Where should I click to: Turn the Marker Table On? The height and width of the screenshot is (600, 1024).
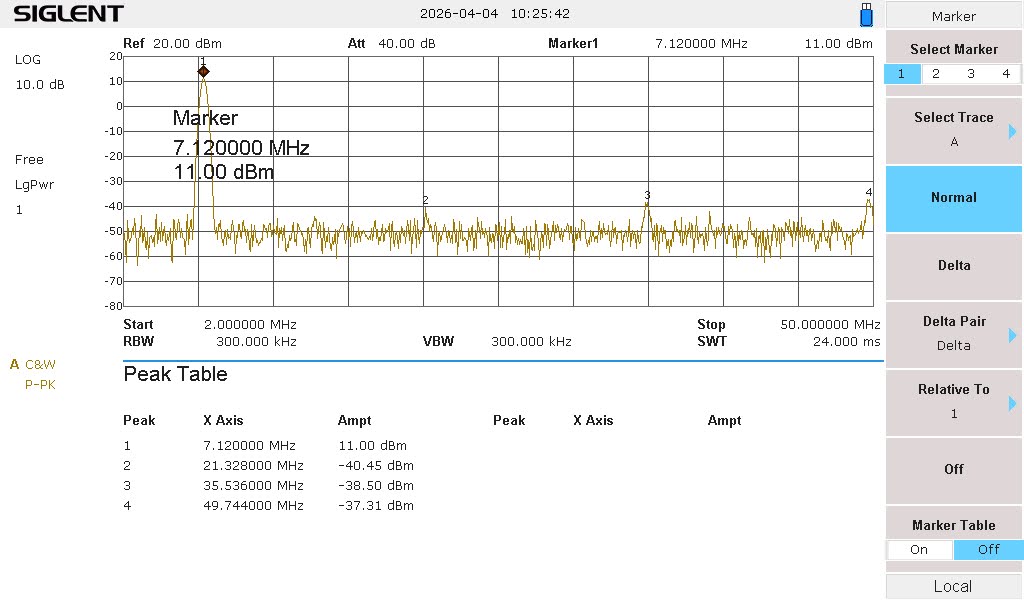click(x=919, y=550)
